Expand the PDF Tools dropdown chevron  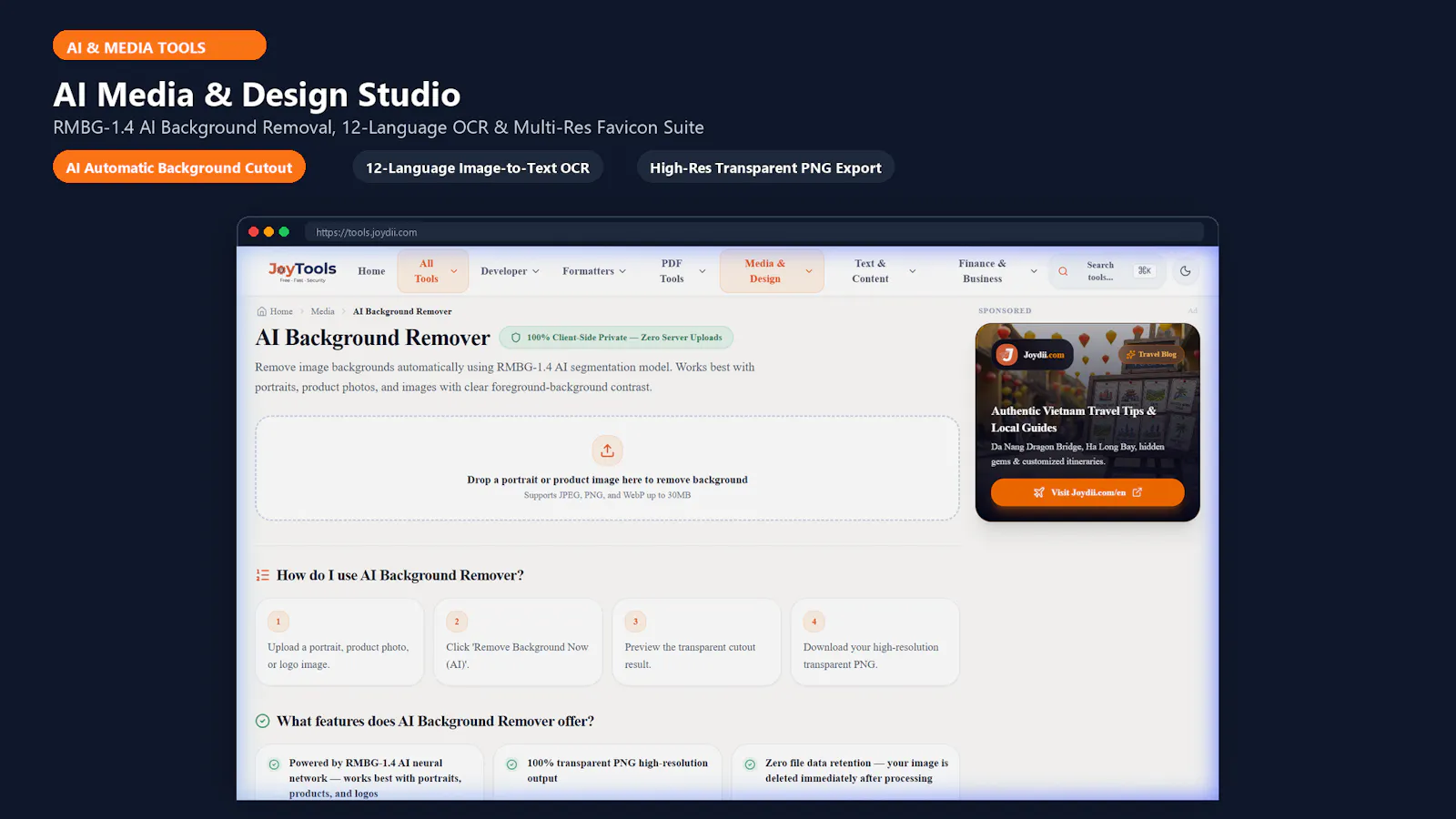(x=703, y=271)
